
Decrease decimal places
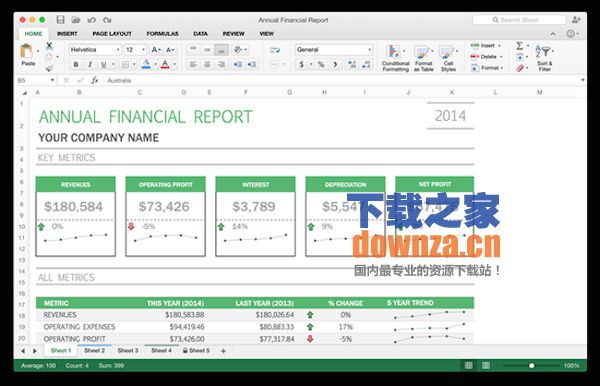point(366,64)
